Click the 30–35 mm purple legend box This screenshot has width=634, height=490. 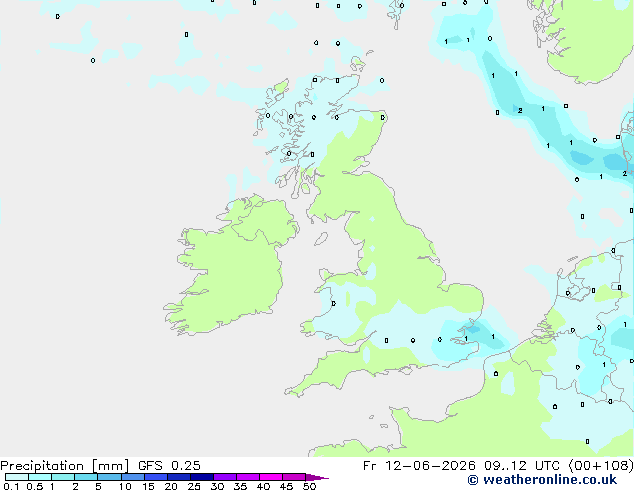pyautogui.click(x=224, y=477)
